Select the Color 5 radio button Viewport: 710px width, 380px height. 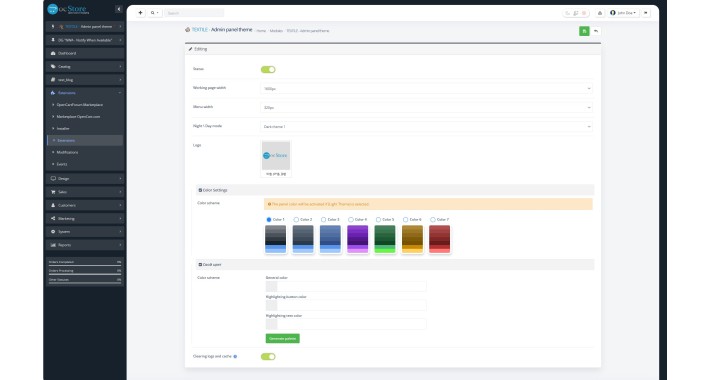378,220
